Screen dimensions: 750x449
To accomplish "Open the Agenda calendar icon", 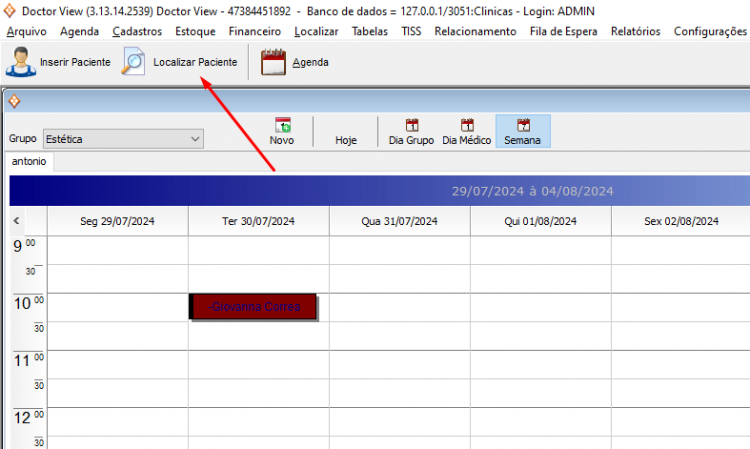I will click(x=273, y=62).
